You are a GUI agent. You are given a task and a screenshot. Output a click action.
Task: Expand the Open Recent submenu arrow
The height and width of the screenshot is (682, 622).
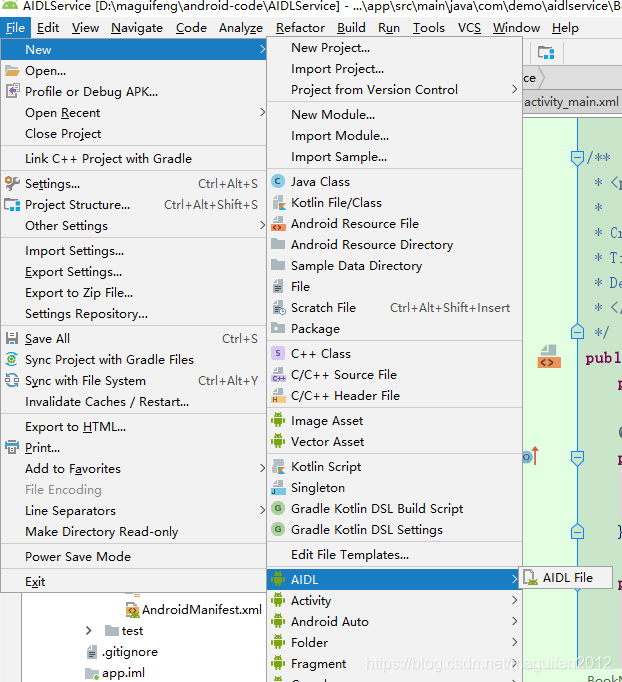(262, 112)
